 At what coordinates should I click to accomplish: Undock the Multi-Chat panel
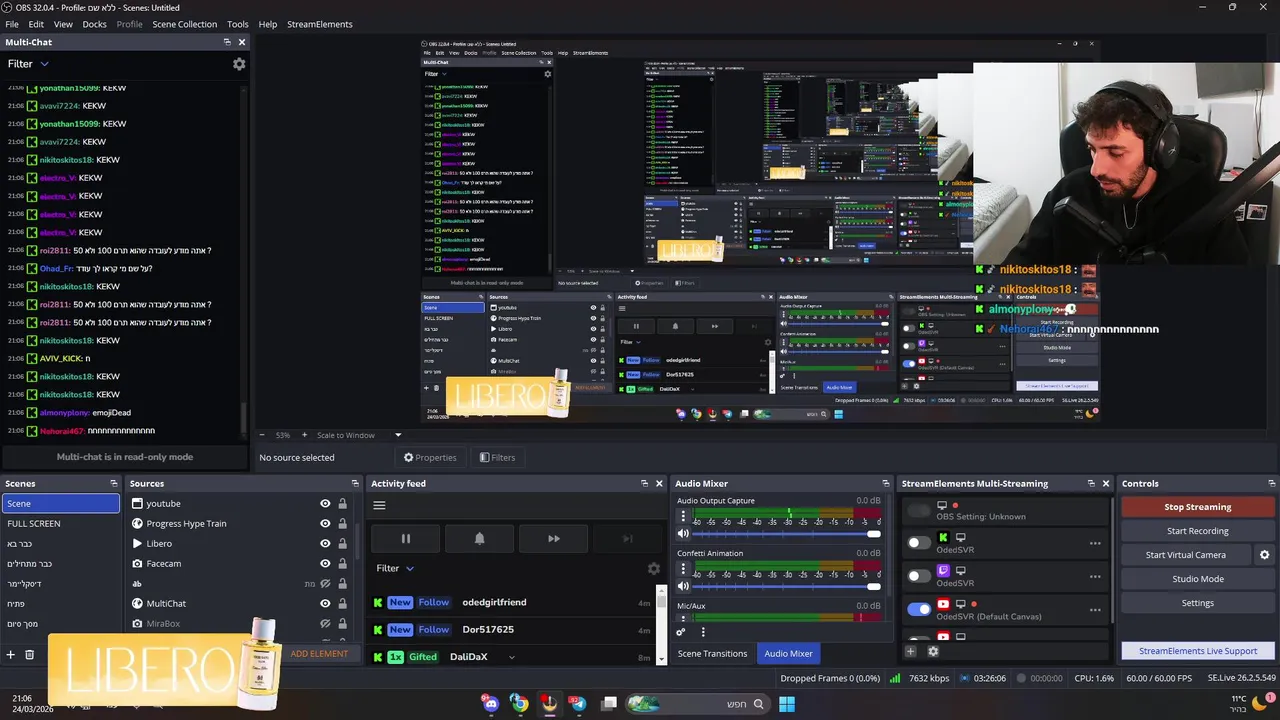click(227, 42)
